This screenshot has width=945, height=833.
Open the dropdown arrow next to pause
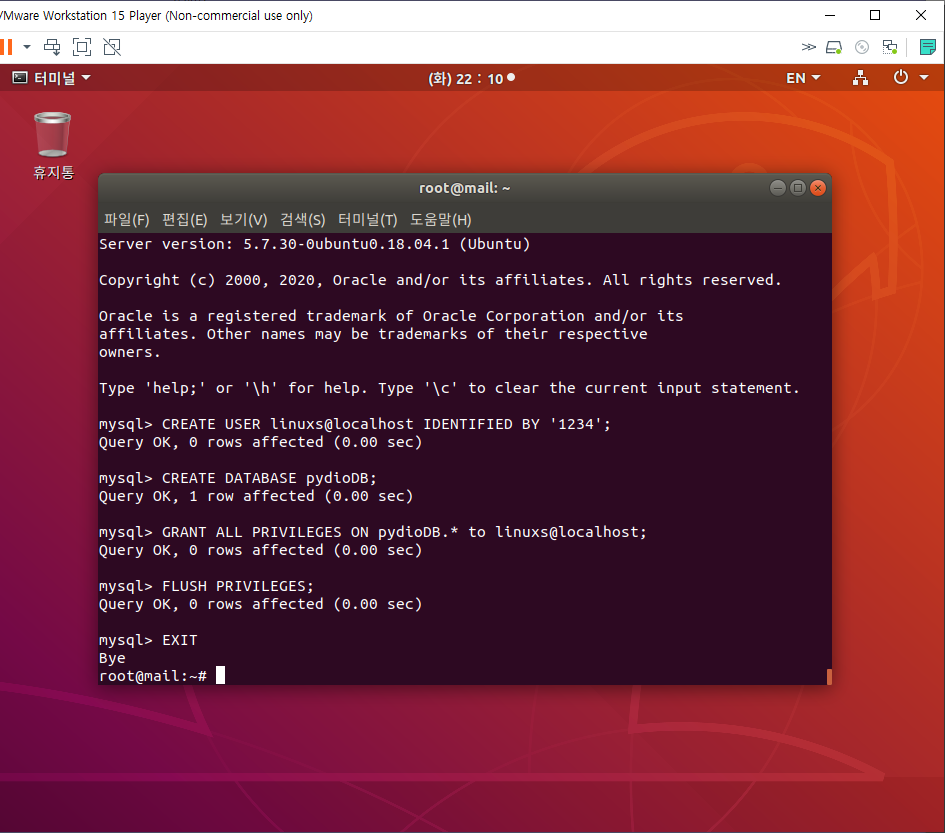[27, 47]
